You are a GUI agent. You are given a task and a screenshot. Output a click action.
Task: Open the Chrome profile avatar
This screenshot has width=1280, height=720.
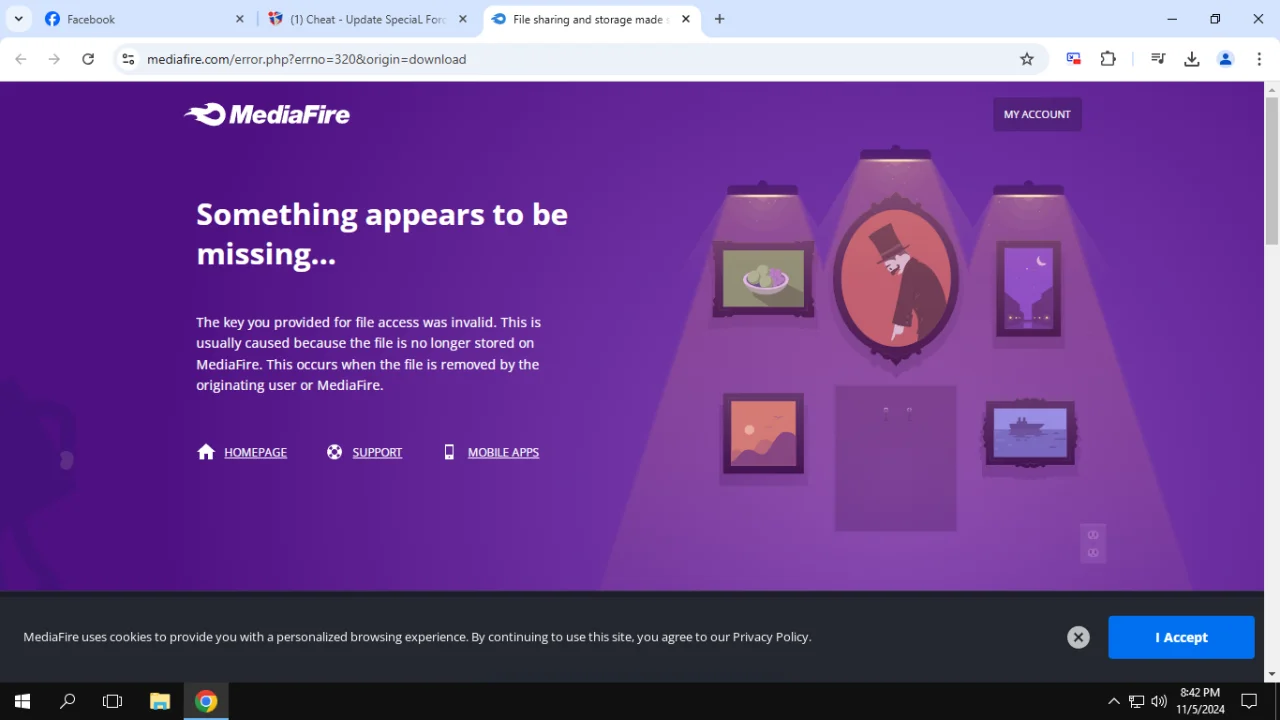(x=1226, y=59)
